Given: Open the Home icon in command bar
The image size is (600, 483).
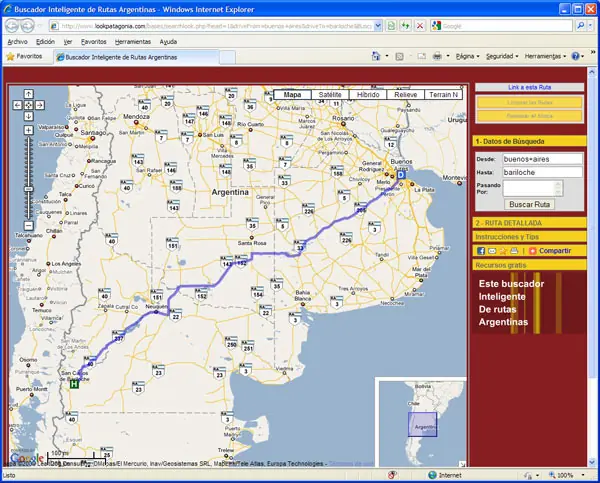Looking at the screenshot, I should pyautogui.click(x=376, y=56).
